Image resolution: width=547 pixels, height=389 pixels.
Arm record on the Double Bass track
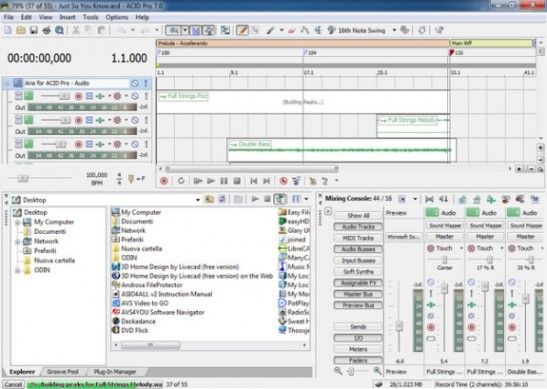(x=79, y=144)
